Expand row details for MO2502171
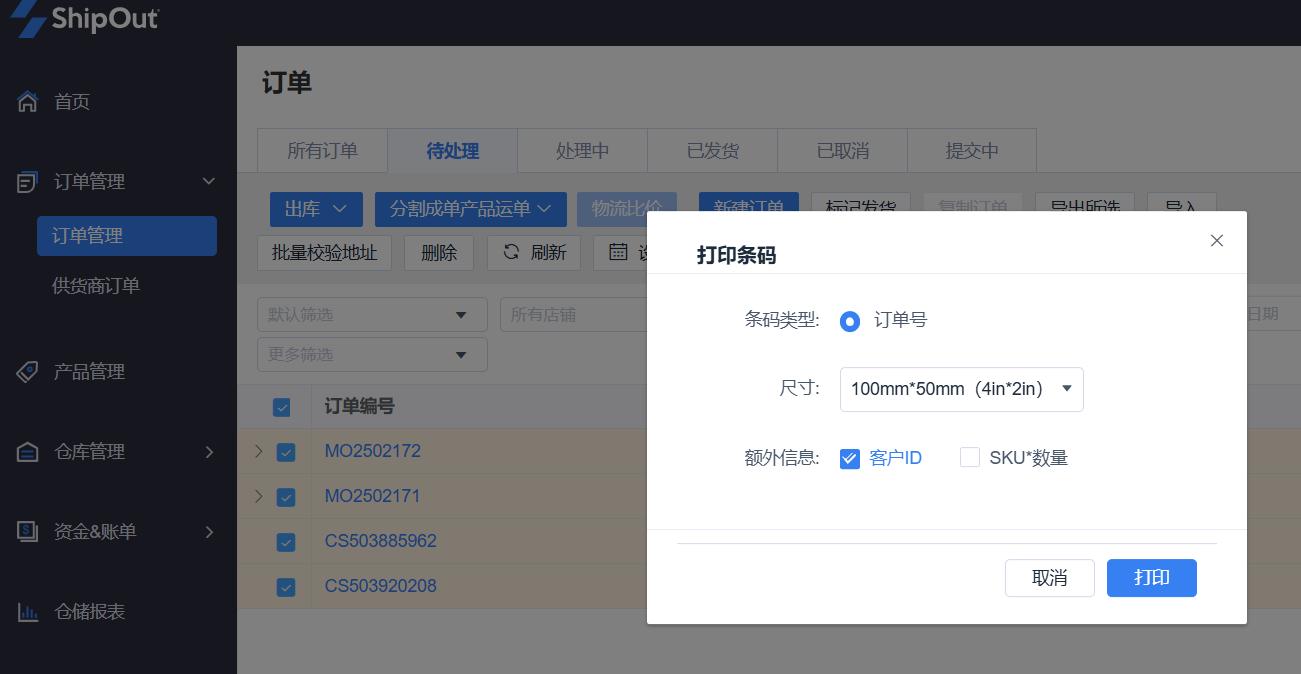The width and height of the screenshot is (1301, 674). [x=258, y=496]
